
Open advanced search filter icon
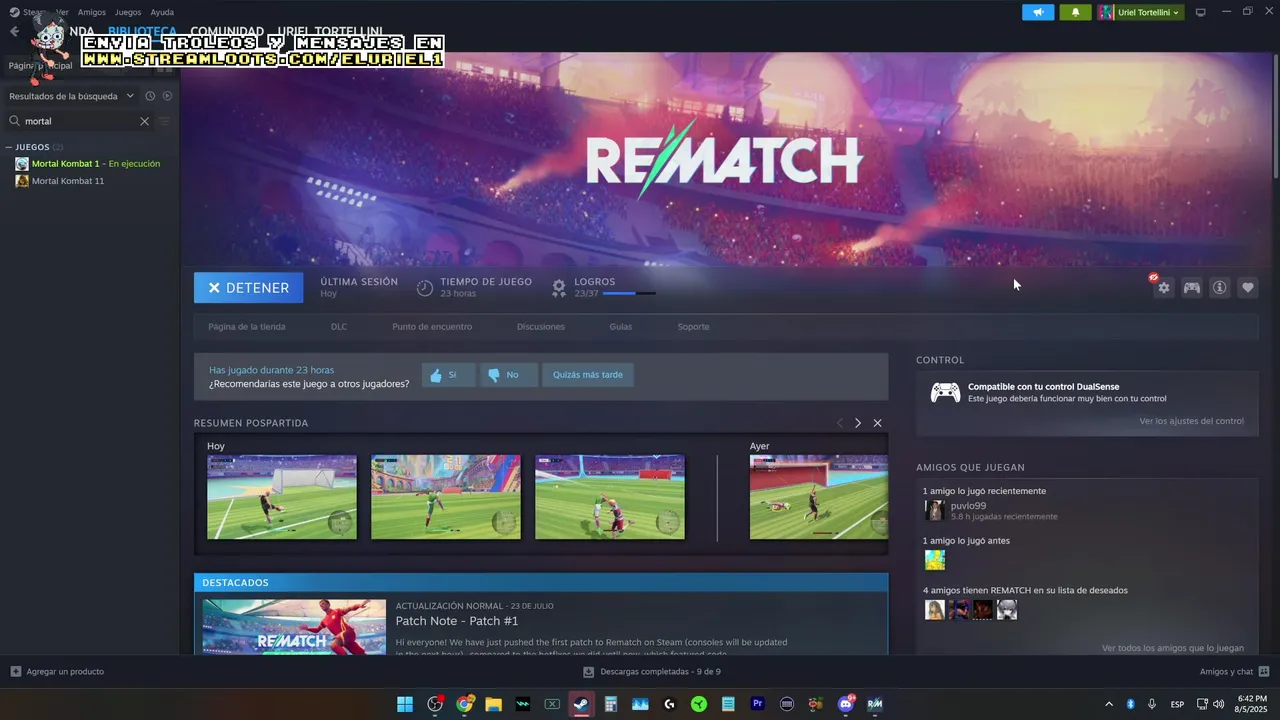tap(165, 121)
